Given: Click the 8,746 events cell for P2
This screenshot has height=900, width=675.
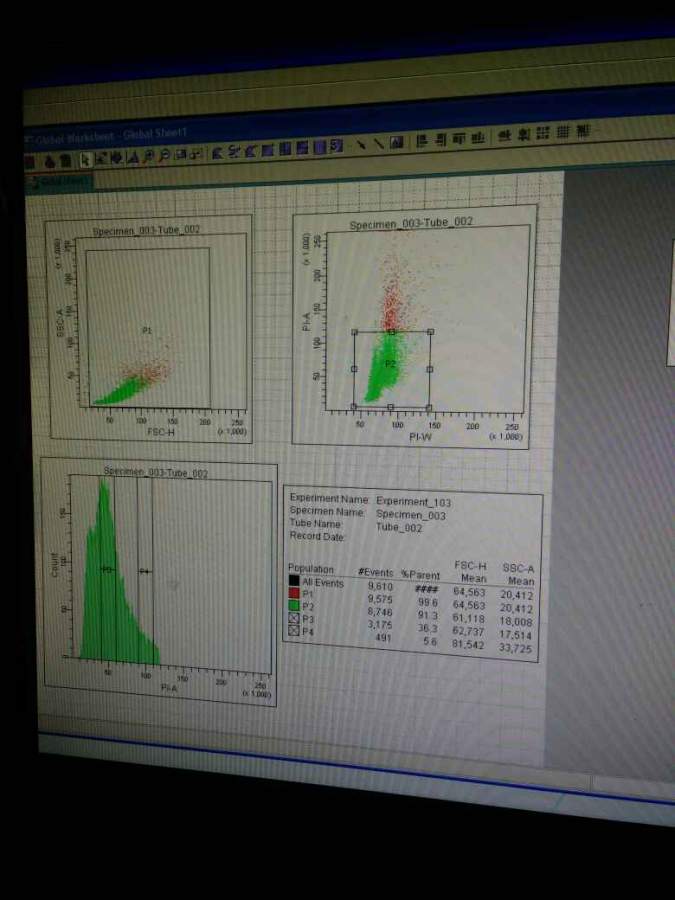Looking at the screenshot, I should tap(380, 612).
